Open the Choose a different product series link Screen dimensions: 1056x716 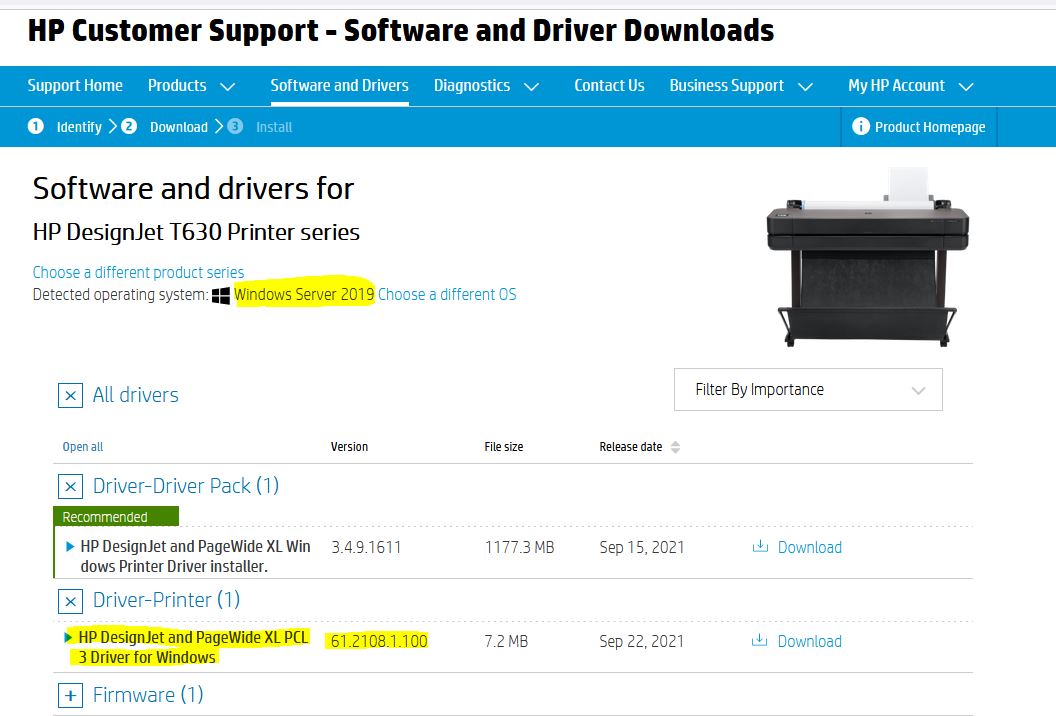[x=138, y=272]
